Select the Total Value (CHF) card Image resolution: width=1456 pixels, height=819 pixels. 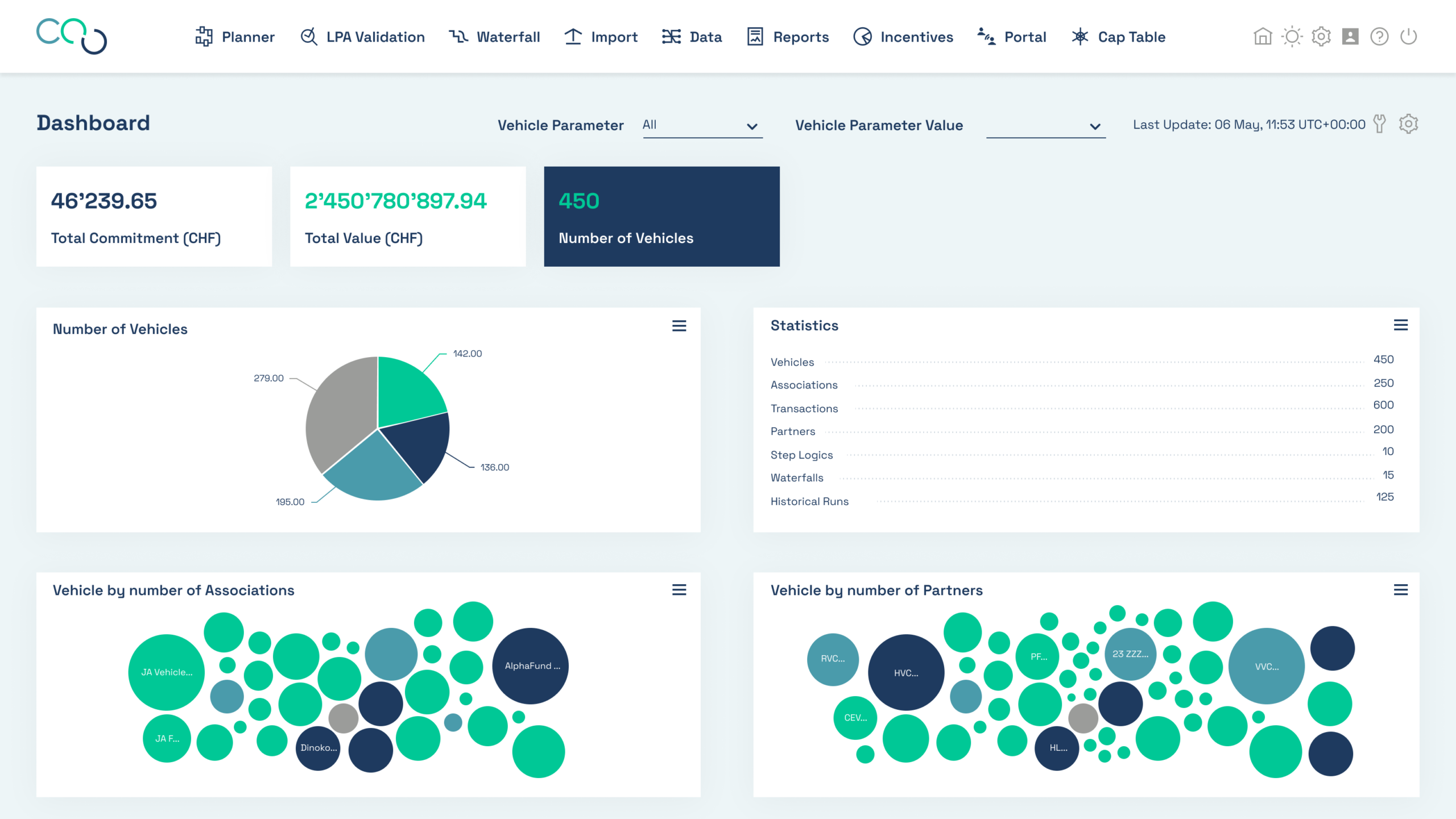pyautogui.click(x=408, y=217)
